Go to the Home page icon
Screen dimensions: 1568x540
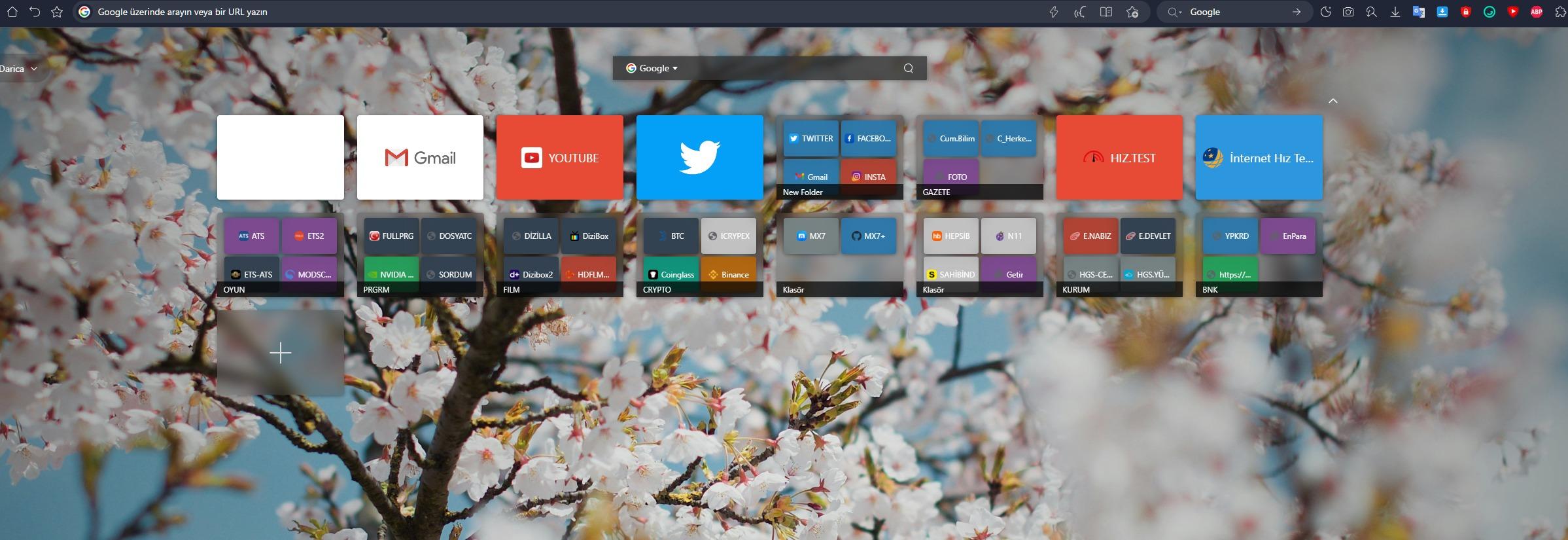click(x=12, y=12)
